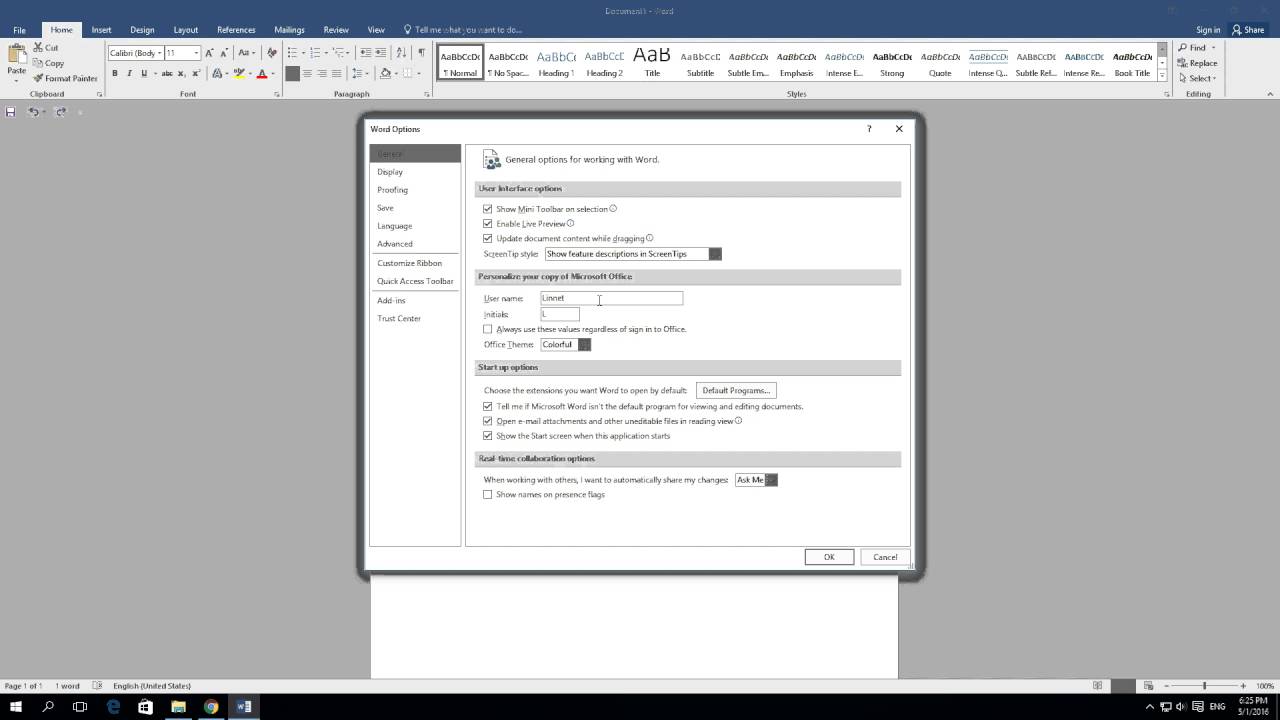Click the Grow Font icon

[x=209, y=53]
